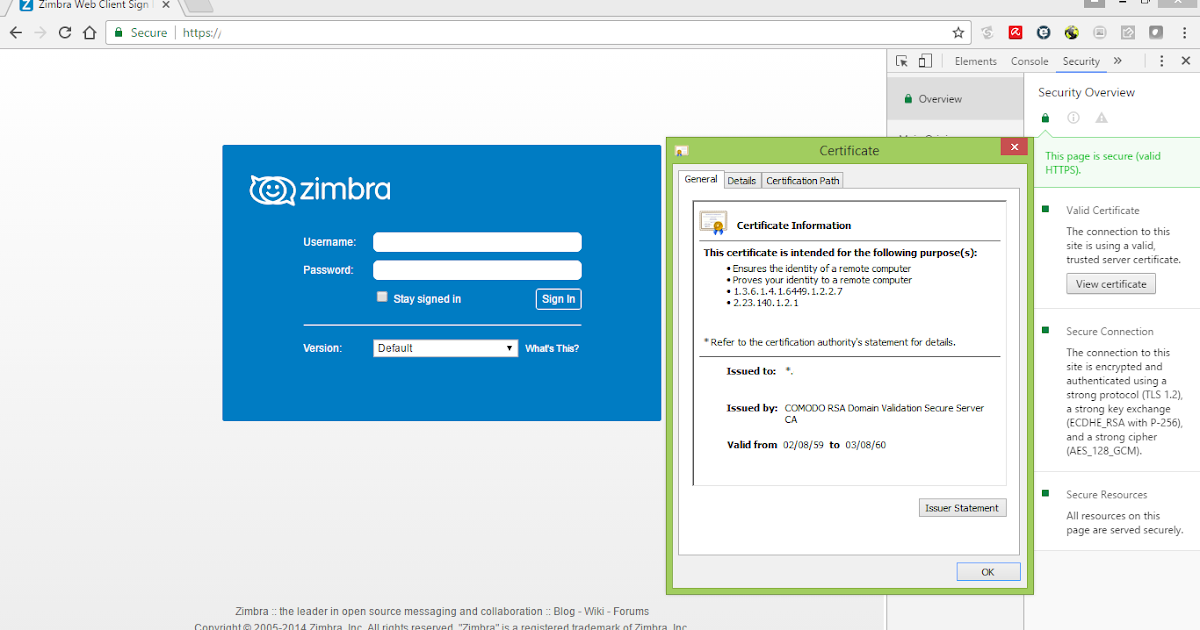Click the '1.3.6.1.4.1.6449.1.2.2.7' purpose entry

[787, 292]
